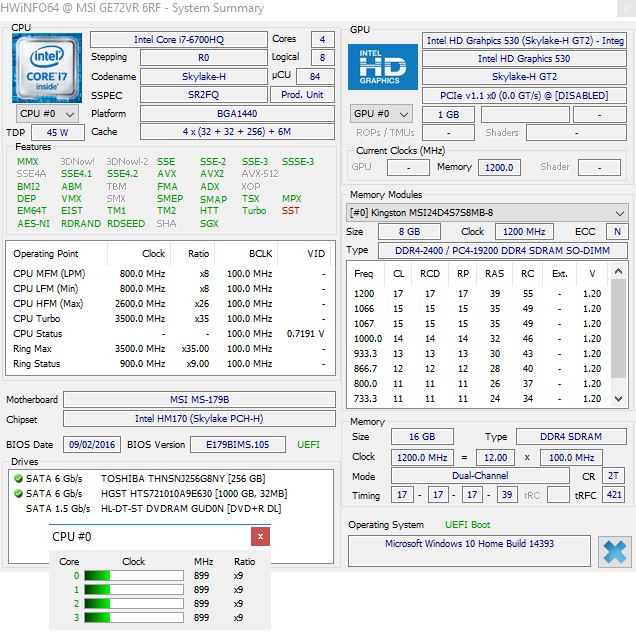Close System Summary with blue X icon

coord(615,552)
